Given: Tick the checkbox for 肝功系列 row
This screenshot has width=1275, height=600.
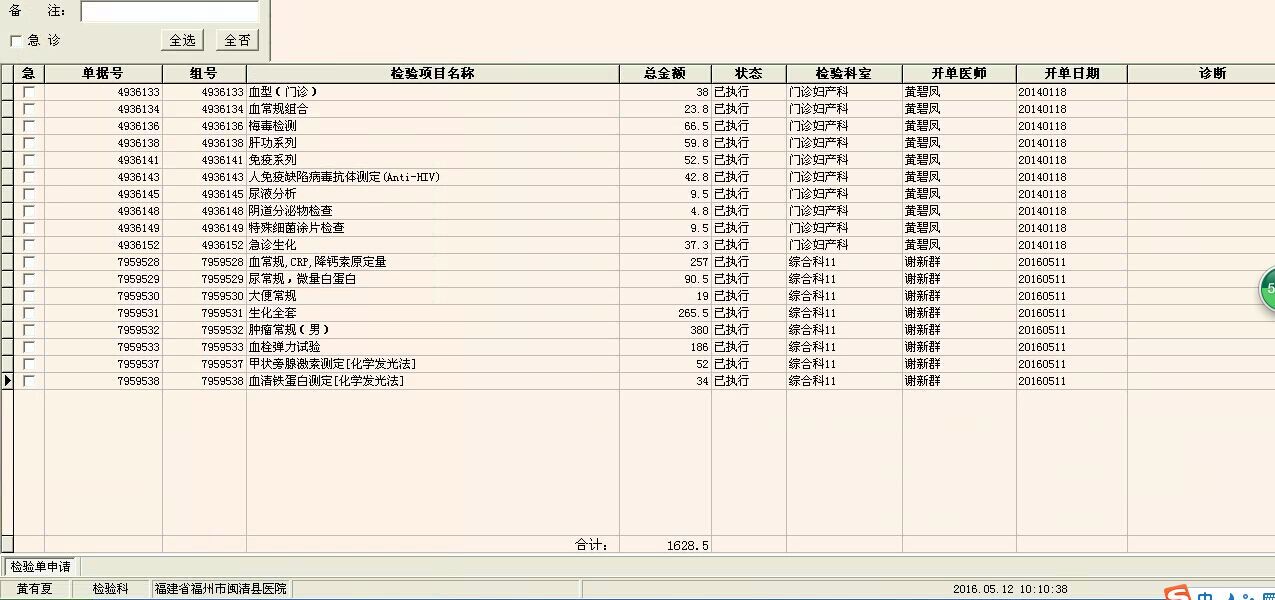Looking at the screenshot, I should tap(29, 143).
